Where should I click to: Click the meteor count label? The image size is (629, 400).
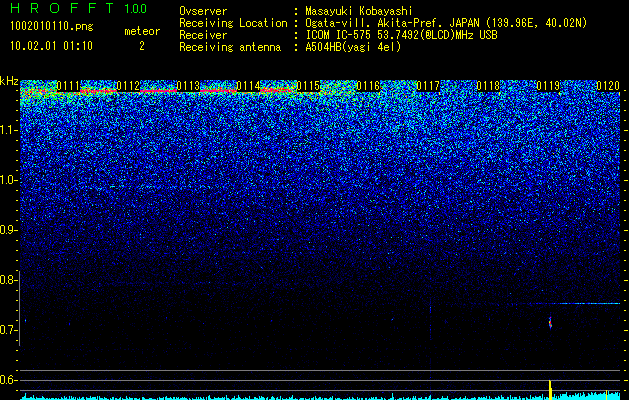[142, 31]
